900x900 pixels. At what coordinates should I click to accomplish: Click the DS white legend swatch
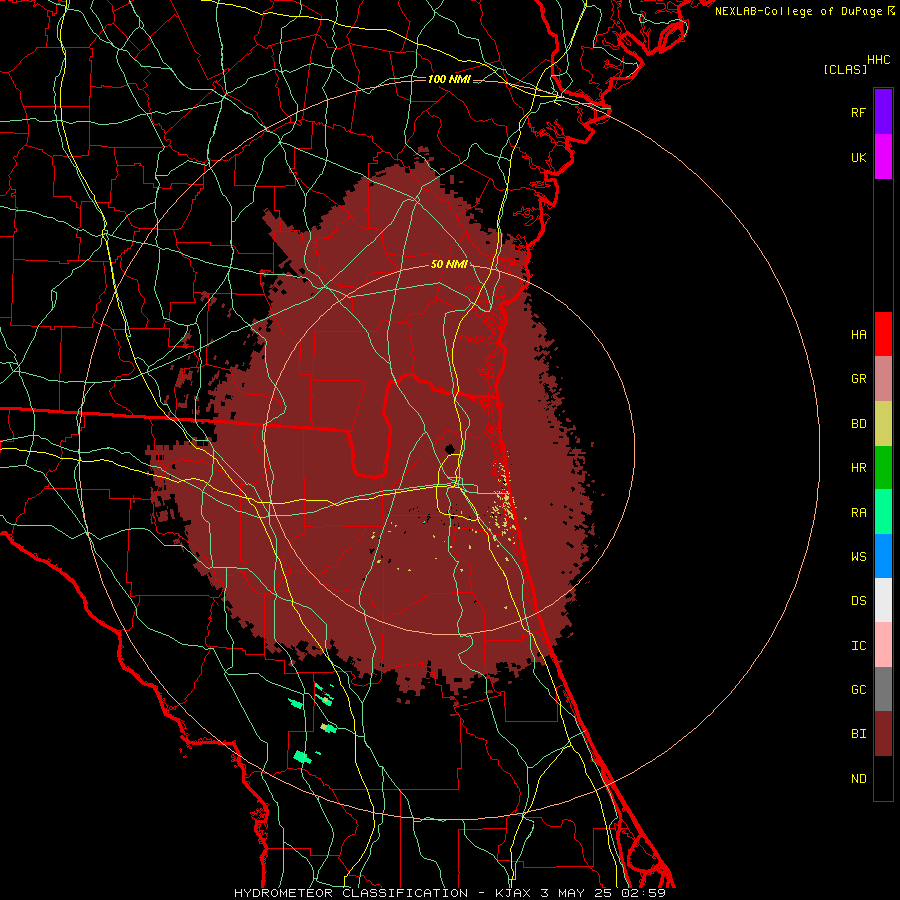883,600
